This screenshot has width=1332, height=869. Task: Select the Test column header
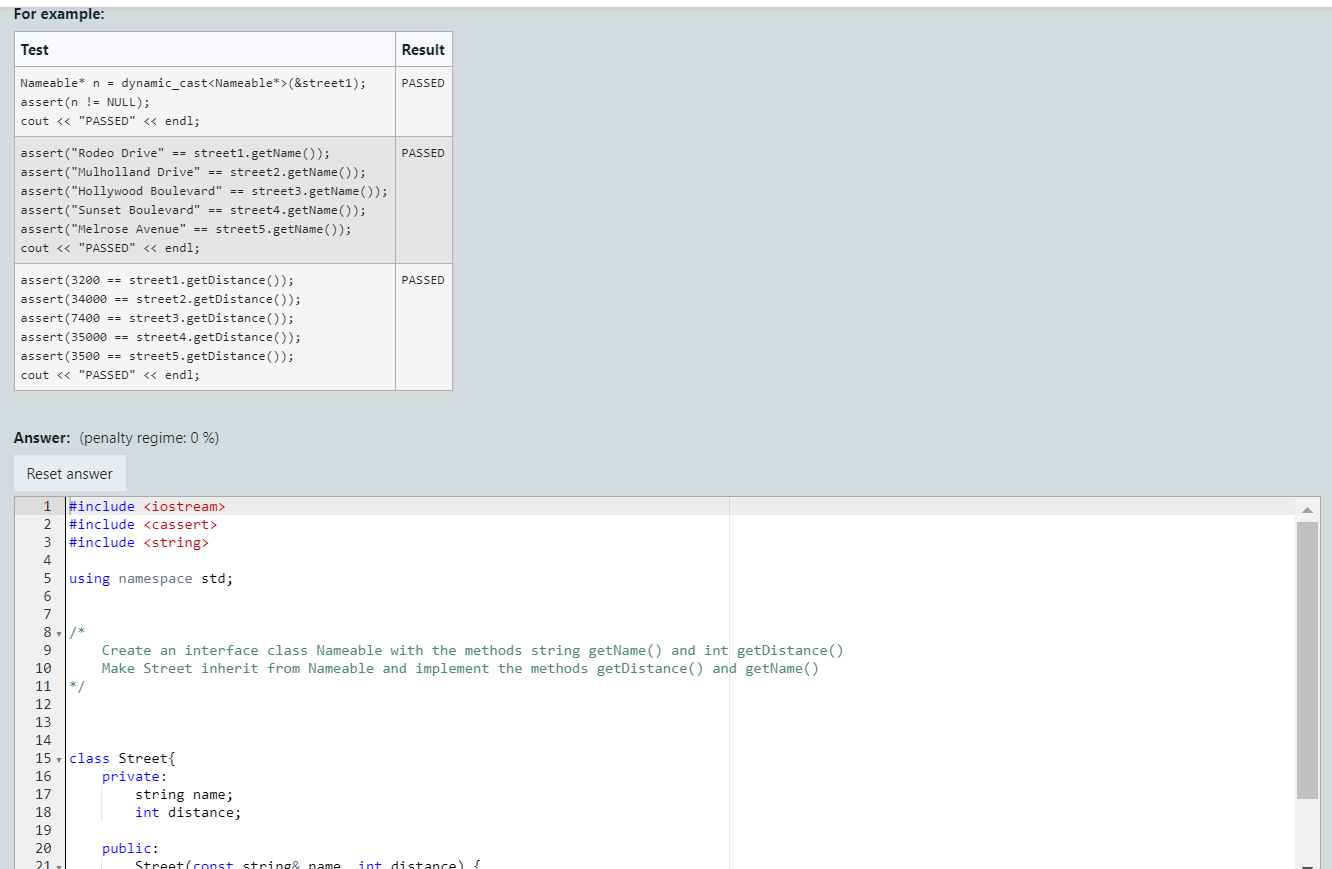35,49
